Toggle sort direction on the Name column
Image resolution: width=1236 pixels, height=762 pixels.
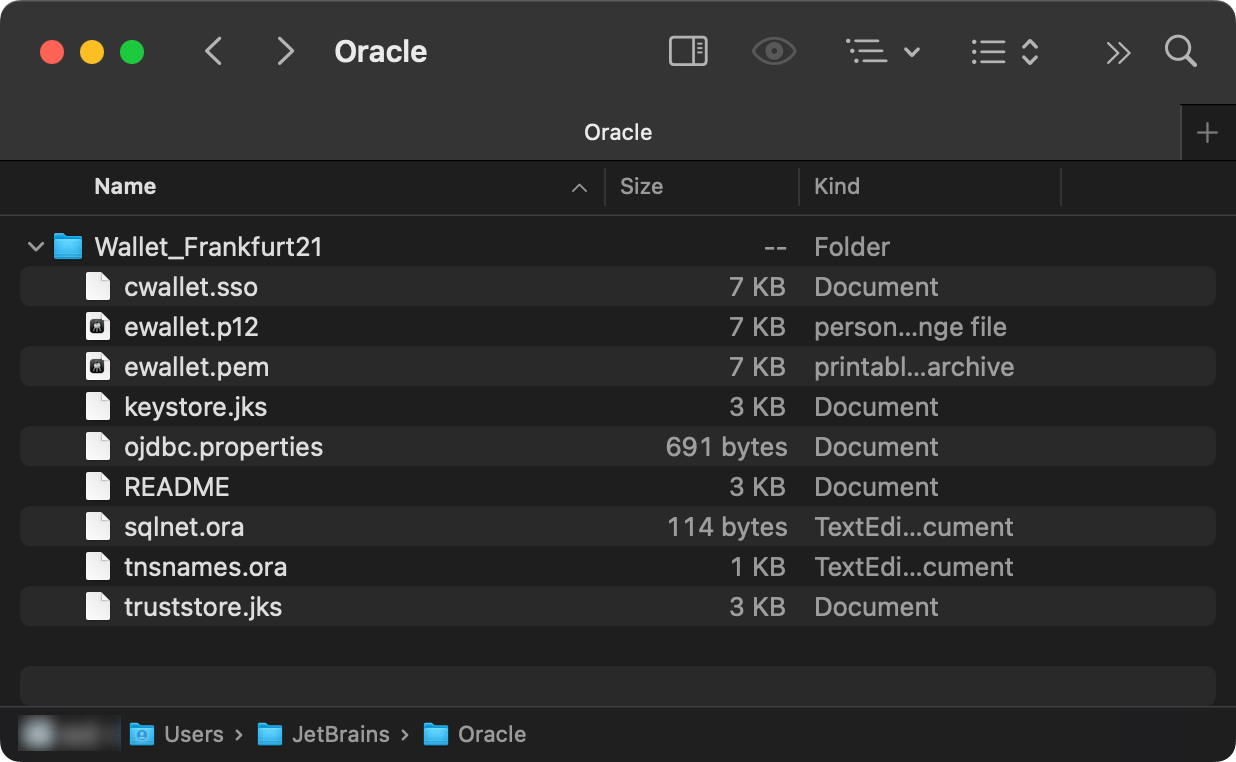point(578,187)
